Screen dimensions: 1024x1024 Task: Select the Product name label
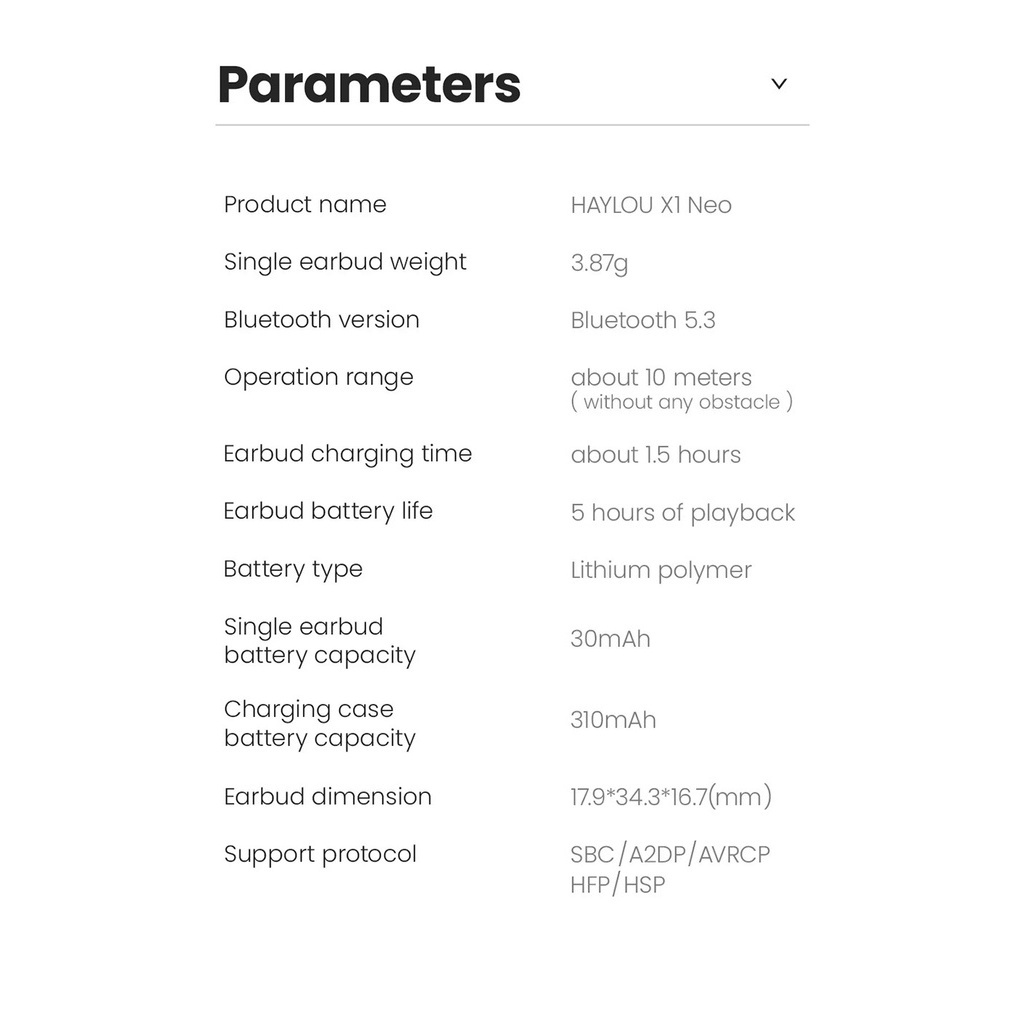click(x=305, y=205)
